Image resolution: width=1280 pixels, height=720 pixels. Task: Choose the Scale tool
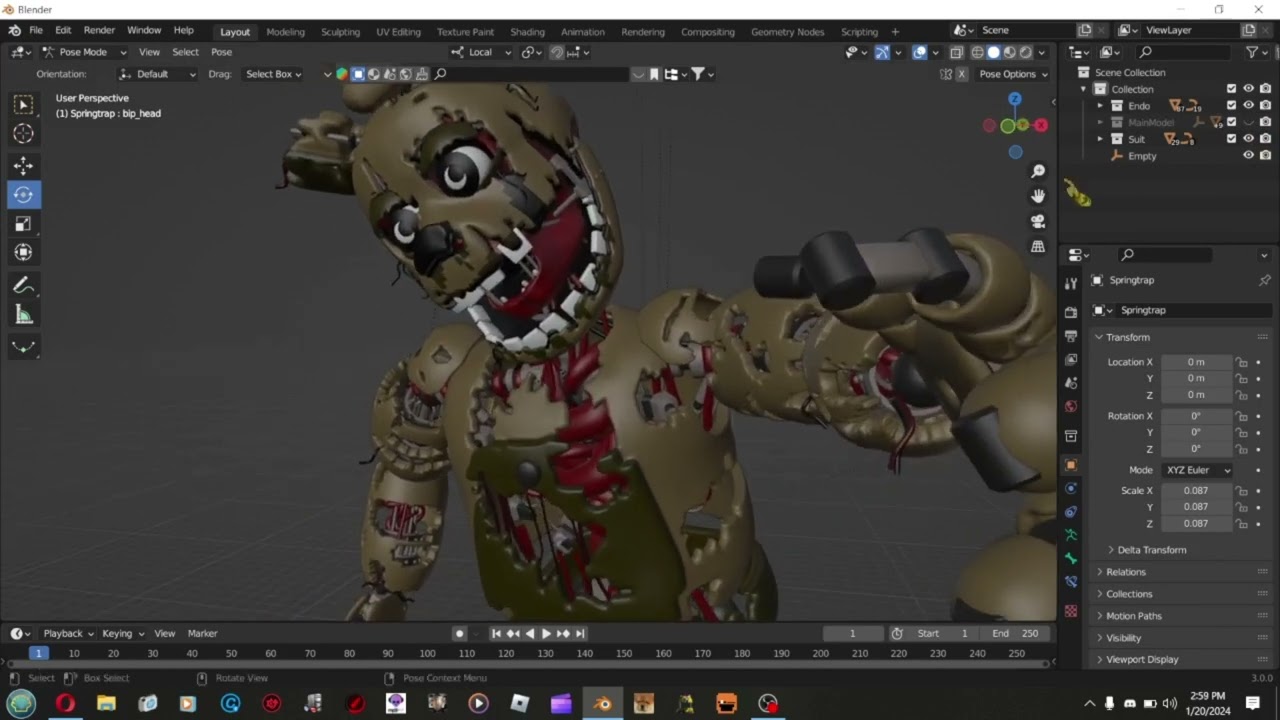[23, 224]
